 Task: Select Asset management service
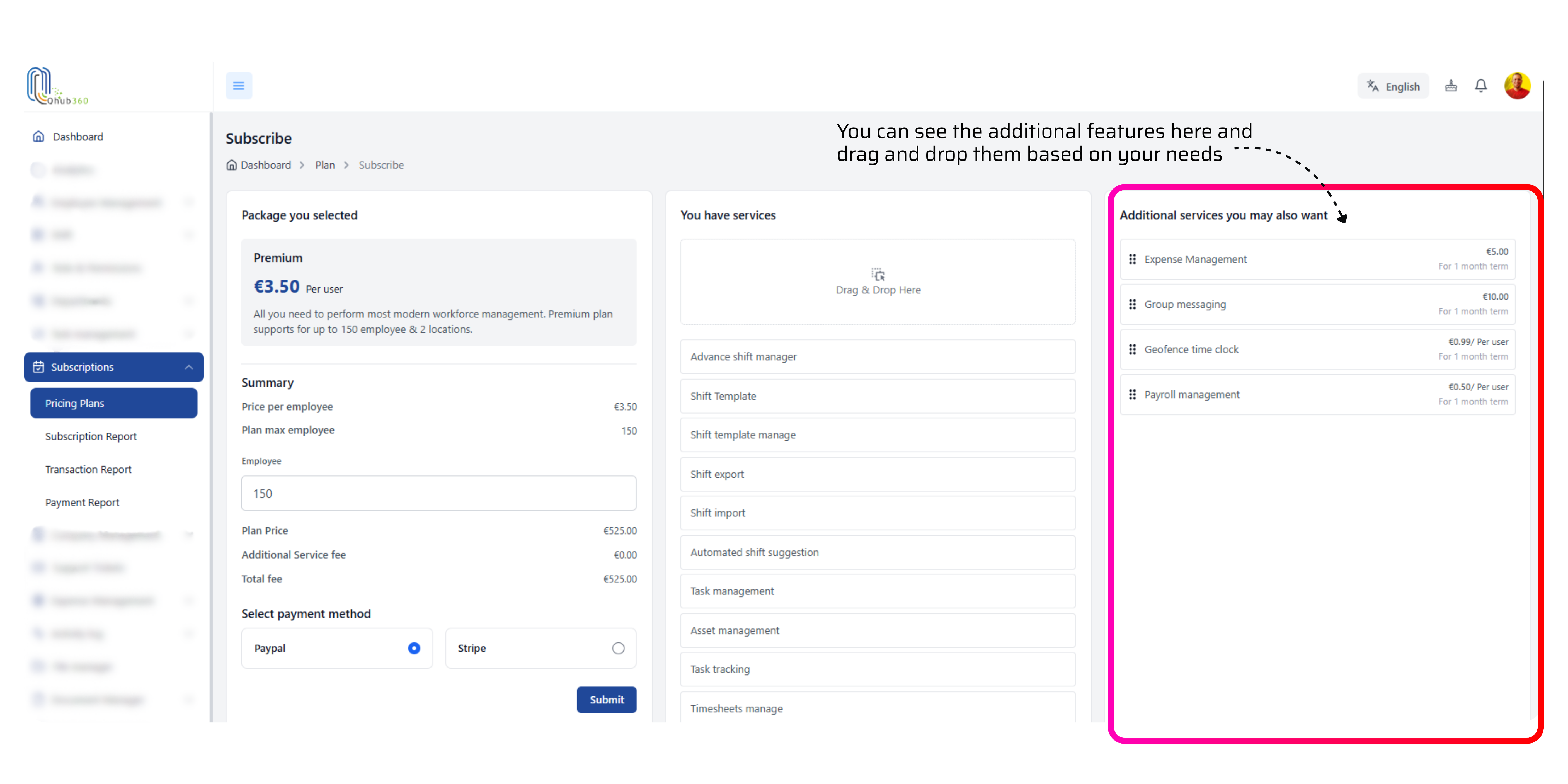click(x=878, y=631)
